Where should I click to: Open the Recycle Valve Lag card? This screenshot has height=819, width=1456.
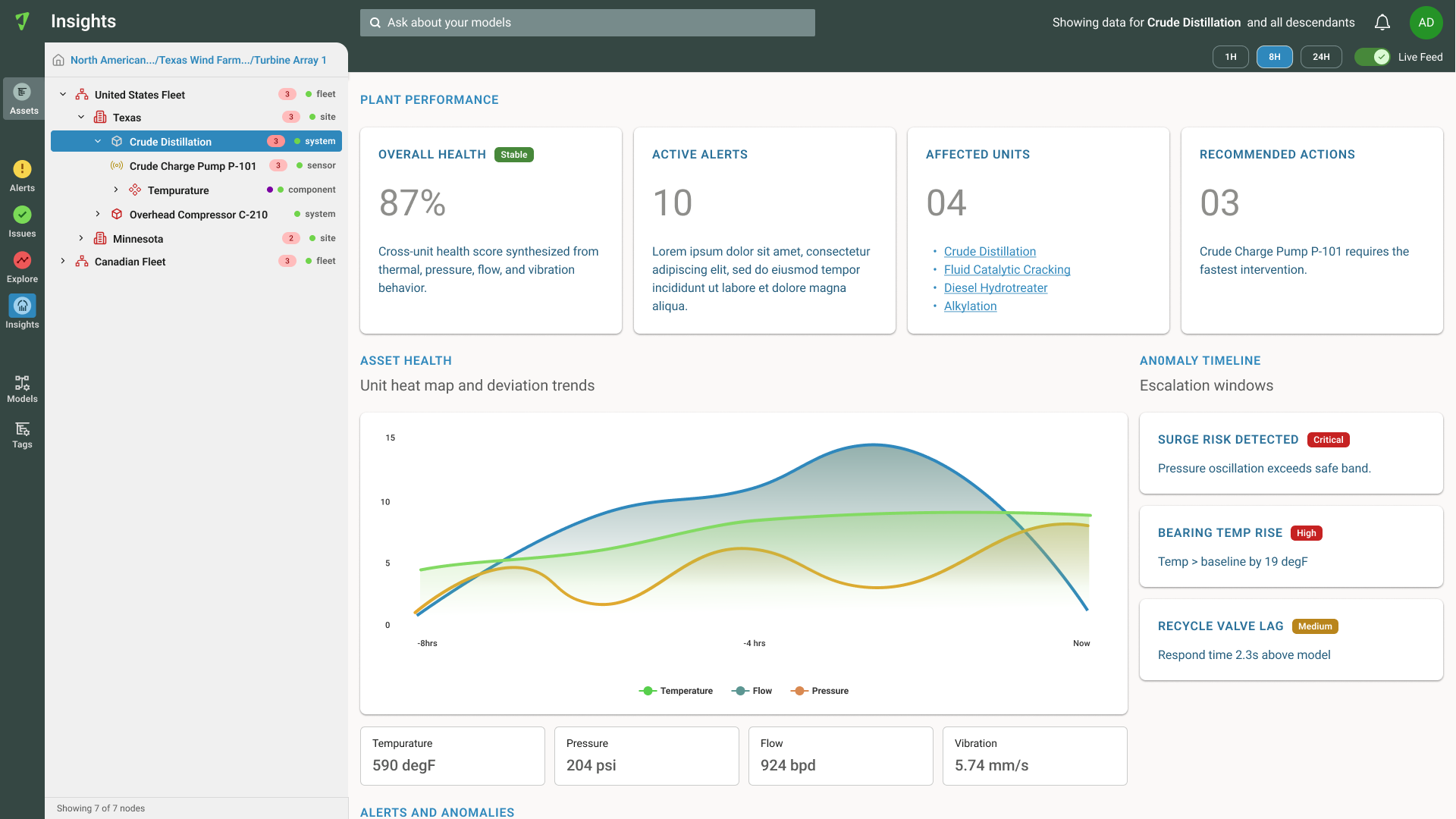1291,640
